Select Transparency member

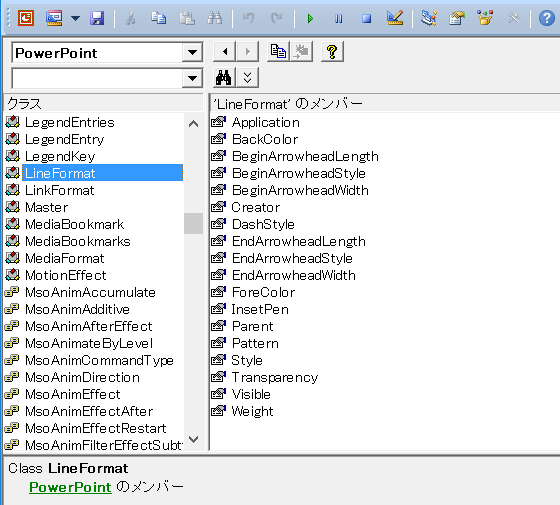click(x=275, y=378)
